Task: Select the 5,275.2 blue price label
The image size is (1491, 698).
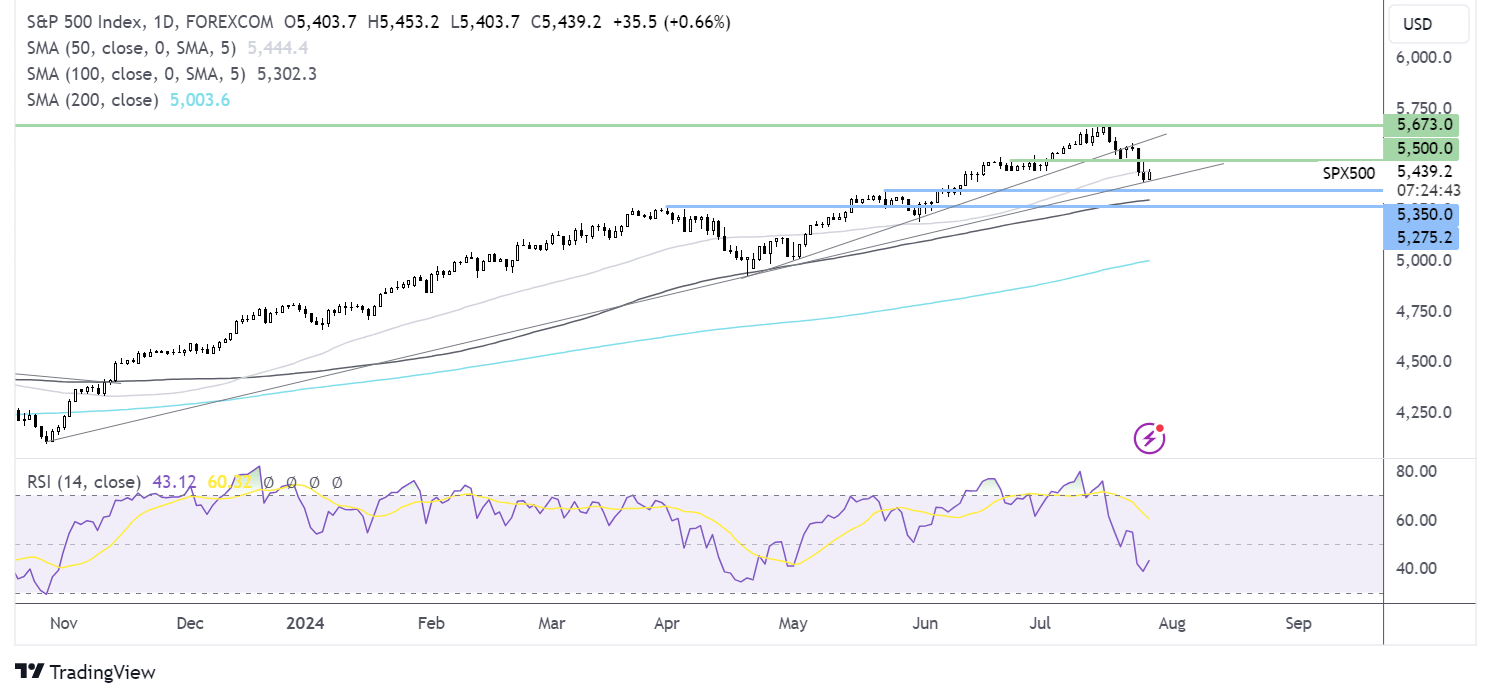Action: click(x=1421, y=238)
